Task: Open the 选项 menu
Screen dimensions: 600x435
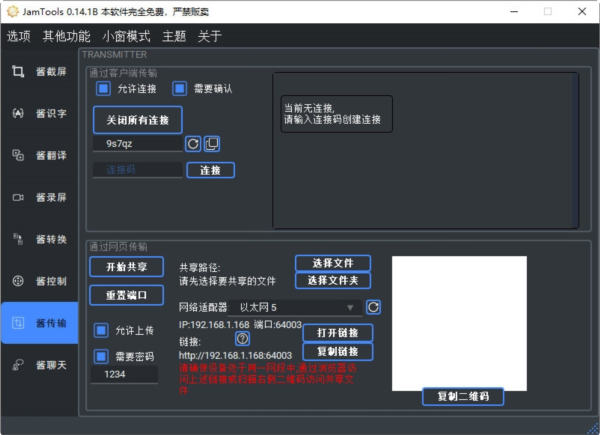Action: 18,36
